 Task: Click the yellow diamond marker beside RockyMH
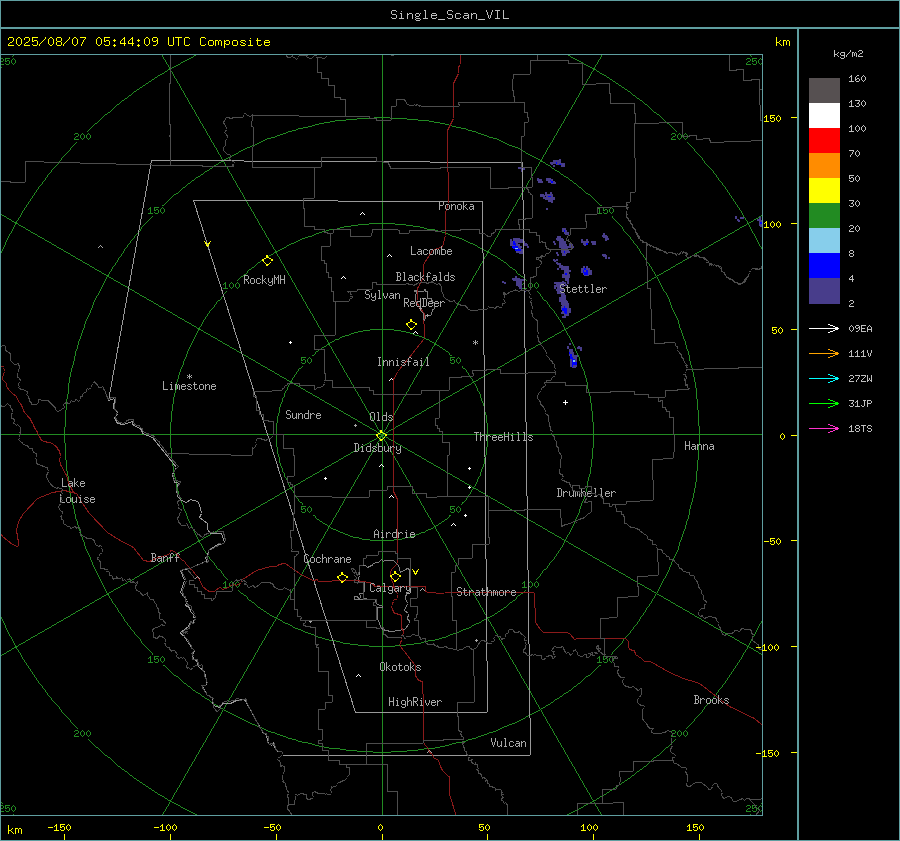[x=267, y=261]
